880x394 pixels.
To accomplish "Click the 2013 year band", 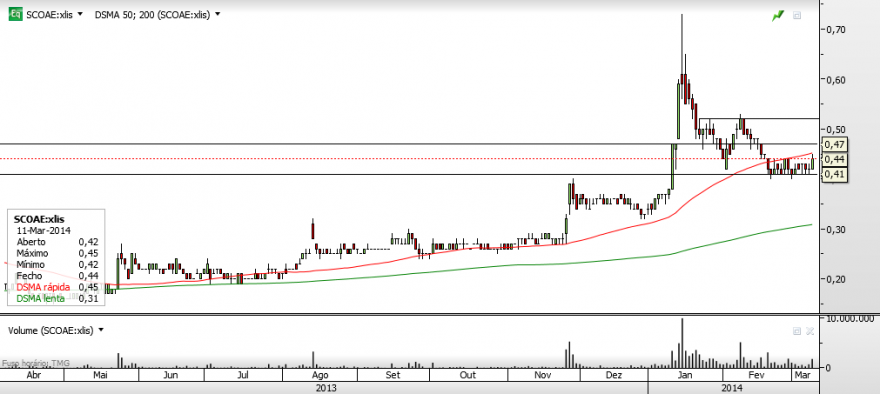I will coord(327,388).
